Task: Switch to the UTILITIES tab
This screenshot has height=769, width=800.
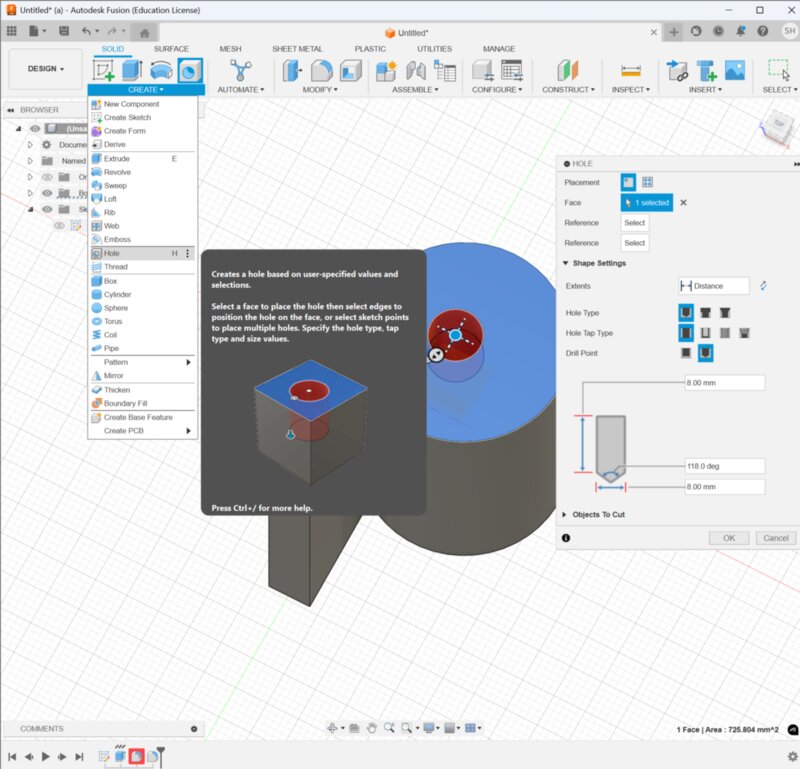Action: point(434,49)
